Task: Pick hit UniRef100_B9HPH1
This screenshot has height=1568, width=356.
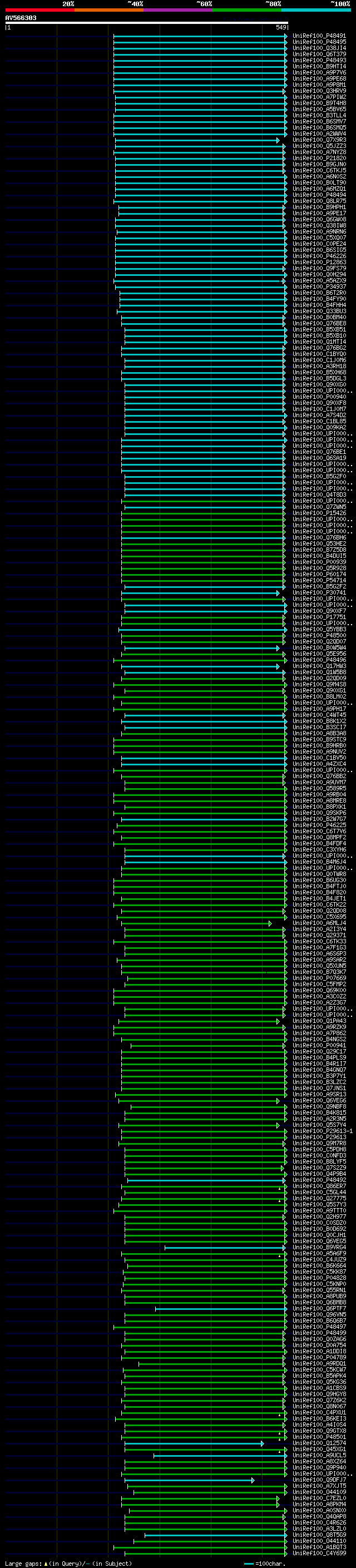Action: click(319, 207)
